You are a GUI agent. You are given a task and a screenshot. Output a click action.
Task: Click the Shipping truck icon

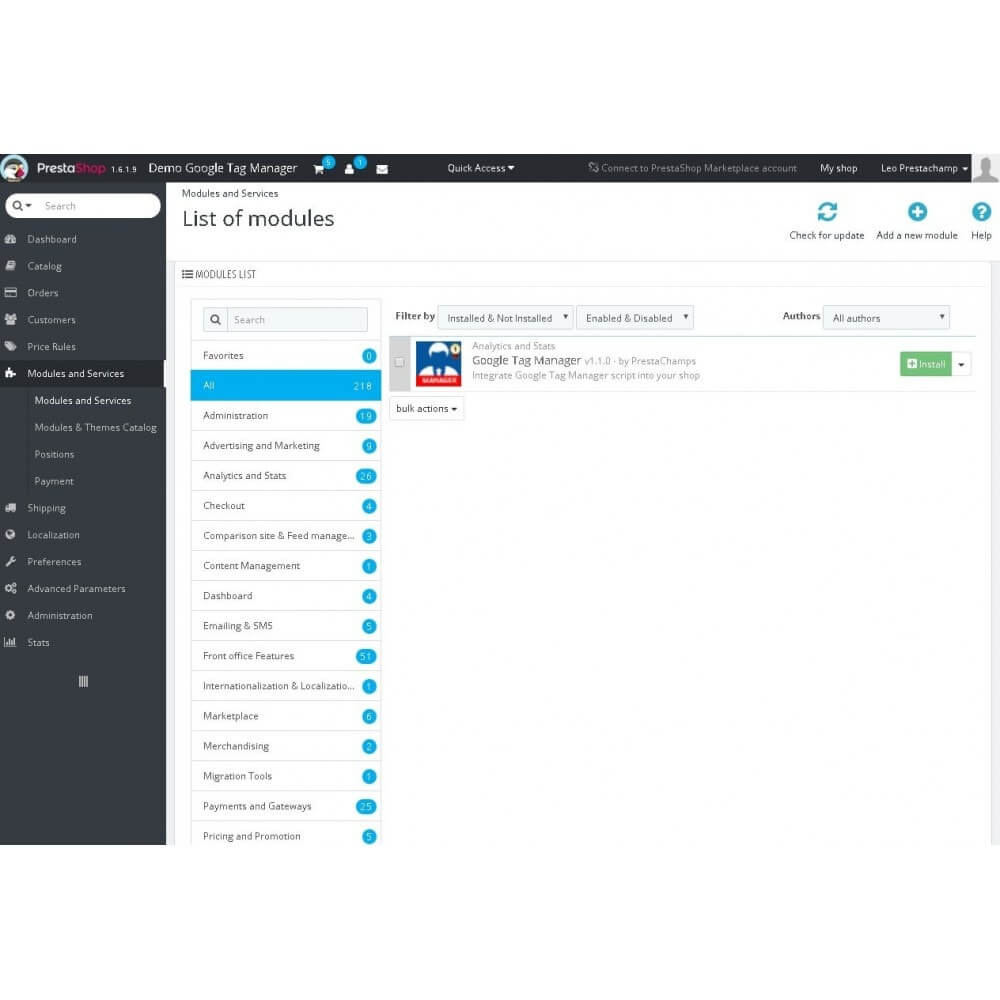point(10,508)
